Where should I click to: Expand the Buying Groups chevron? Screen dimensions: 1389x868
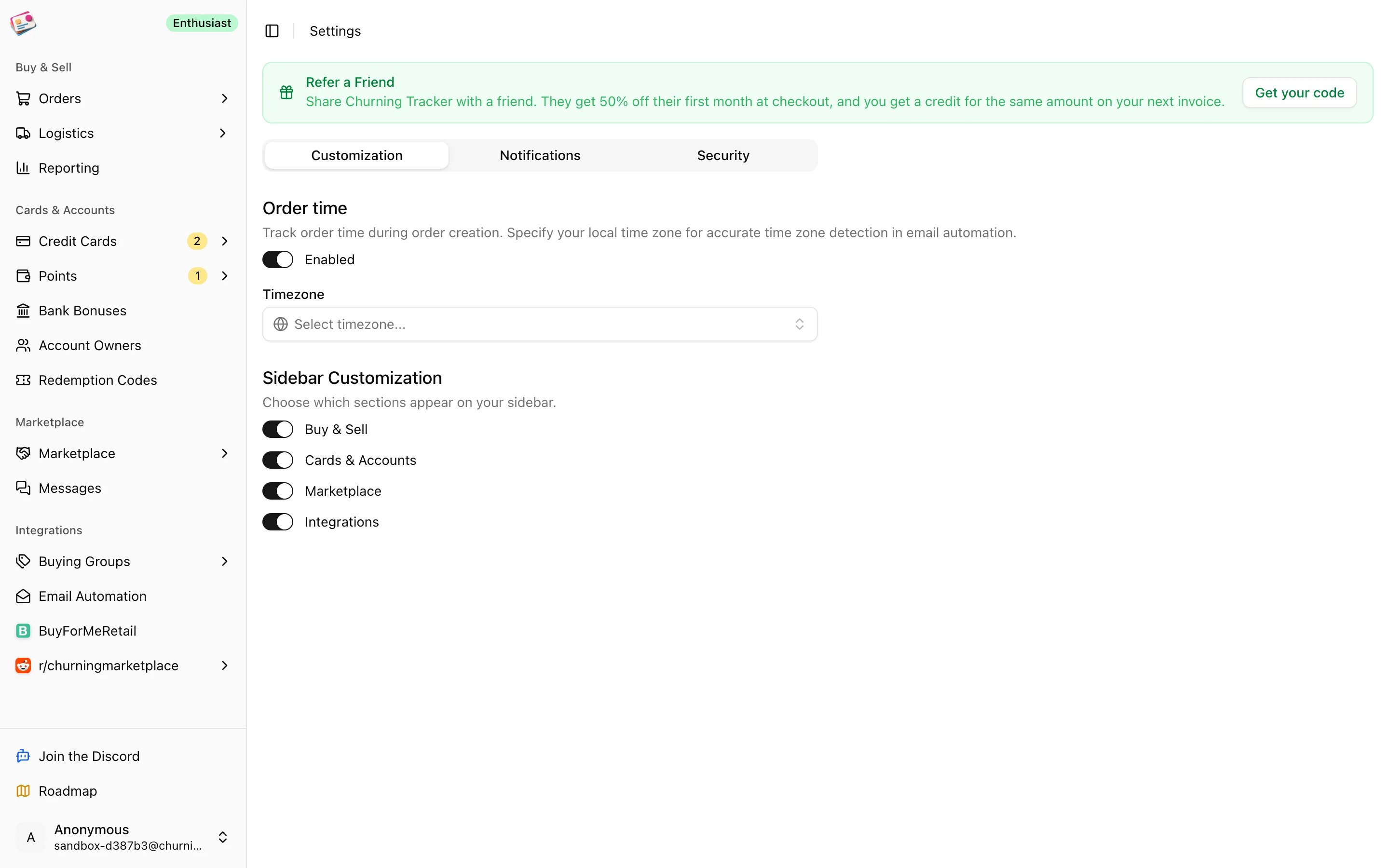(224, 561)
